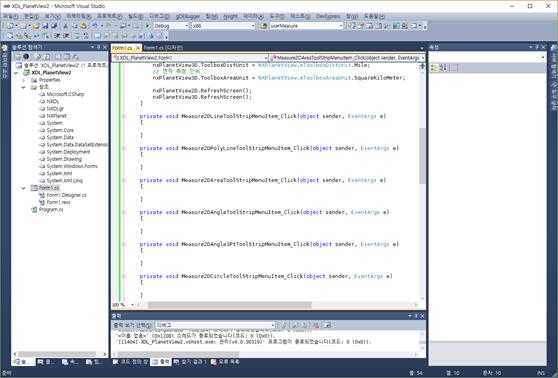Viewport: 558px width, 378px height.
Task: Click the Output panel horizontal scrollbar
Action: coord(178,354)
